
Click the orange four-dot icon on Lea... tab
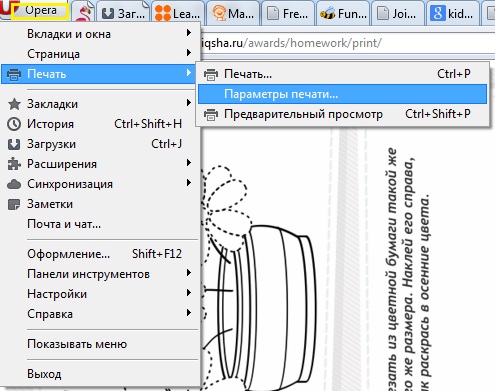pyautogui.click(x=163, y=13)
